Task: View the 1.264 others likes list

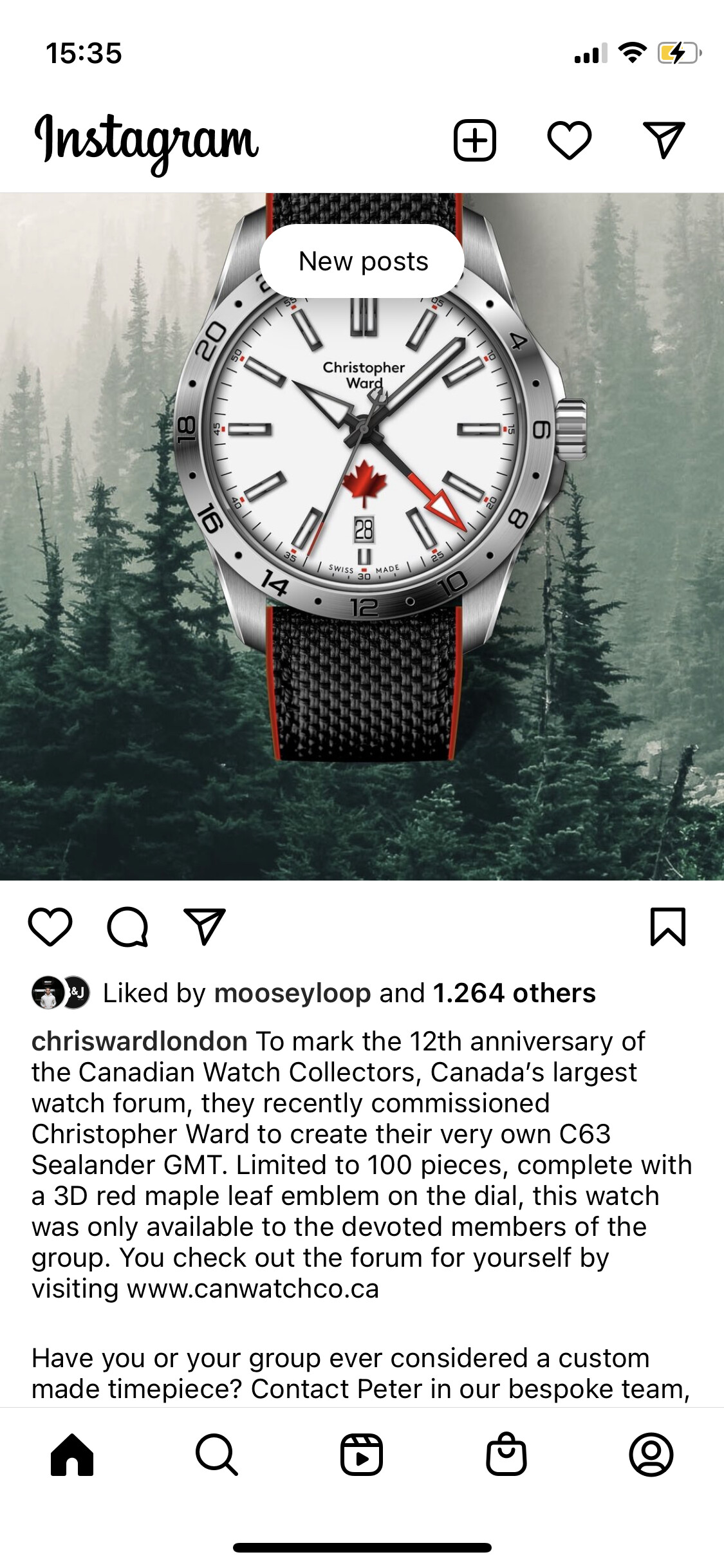Action: click(514, 993)
